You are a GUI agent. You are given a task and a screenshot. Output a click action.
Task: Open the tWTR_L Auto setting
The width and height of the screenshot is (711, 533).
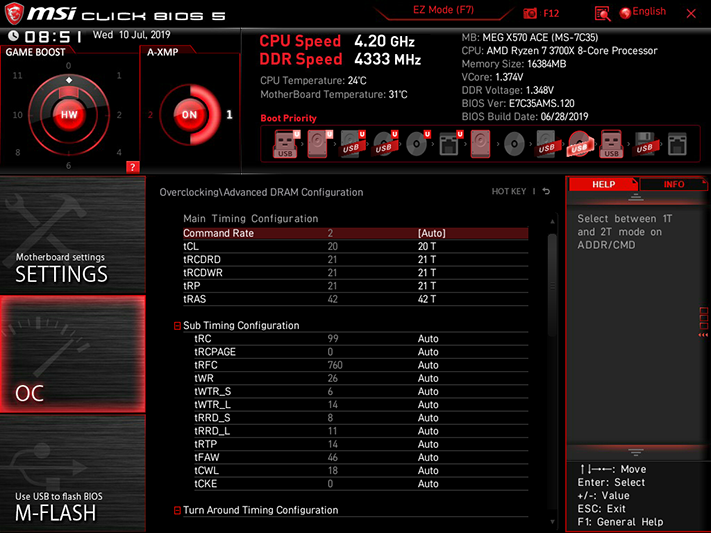tap(428, 405)
